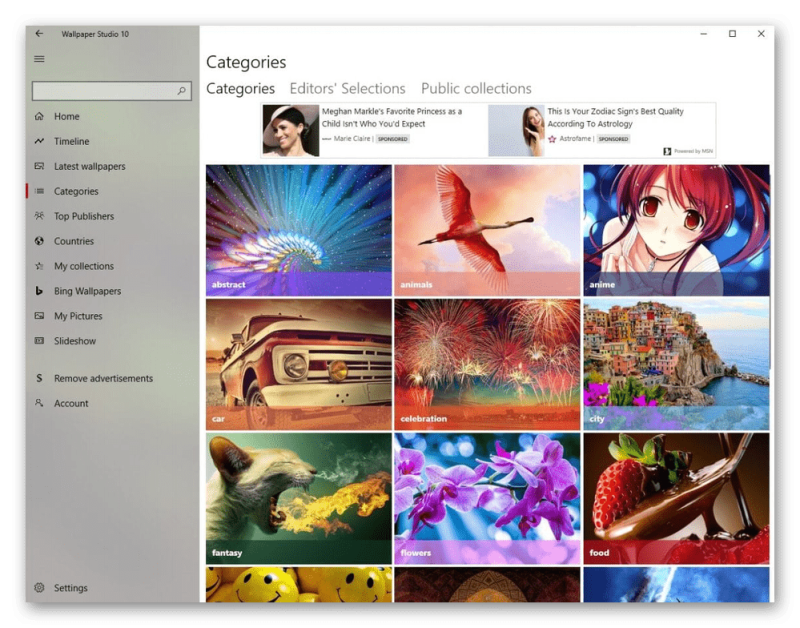Open the anime category
This screenshot has height=628, width=800.
coord(676,230)
